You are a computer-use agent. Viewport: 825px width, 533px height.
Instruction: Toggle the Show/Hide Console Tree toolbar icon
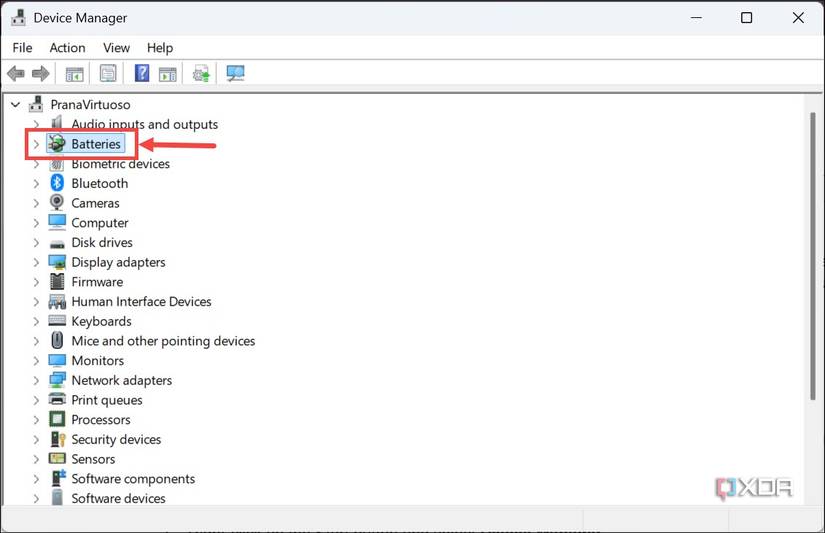[74, 74]
